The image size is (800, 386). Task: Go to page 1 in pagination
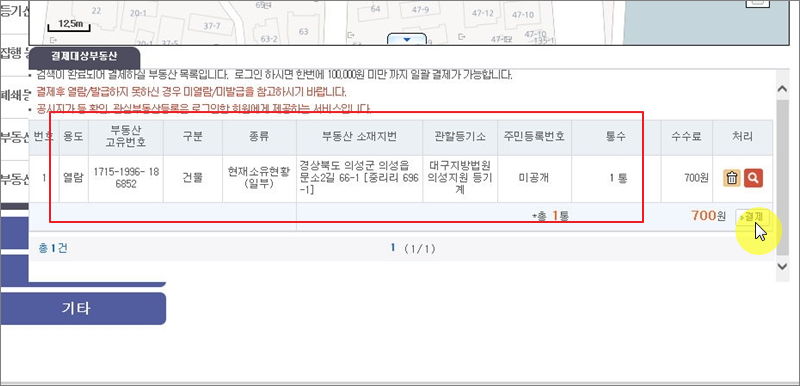coord(393,248)
